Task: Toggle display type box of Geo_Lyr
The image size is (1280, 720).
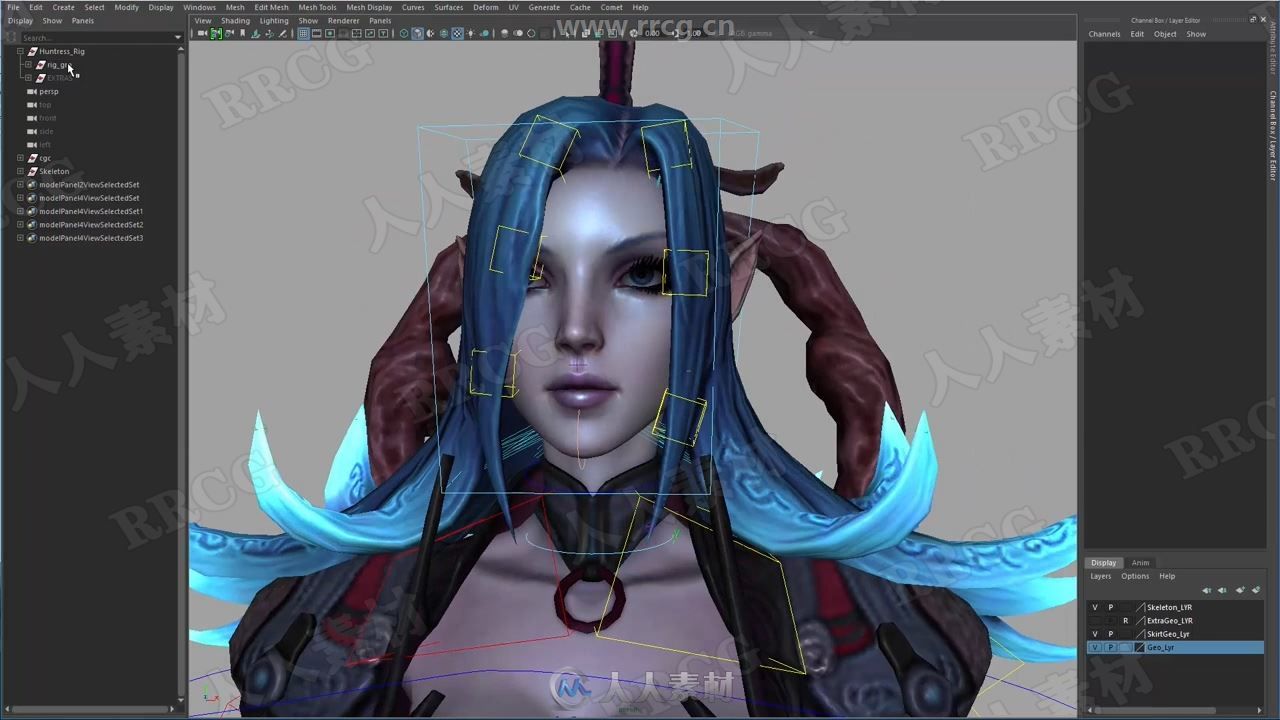Action: (x=1126, y=648)
